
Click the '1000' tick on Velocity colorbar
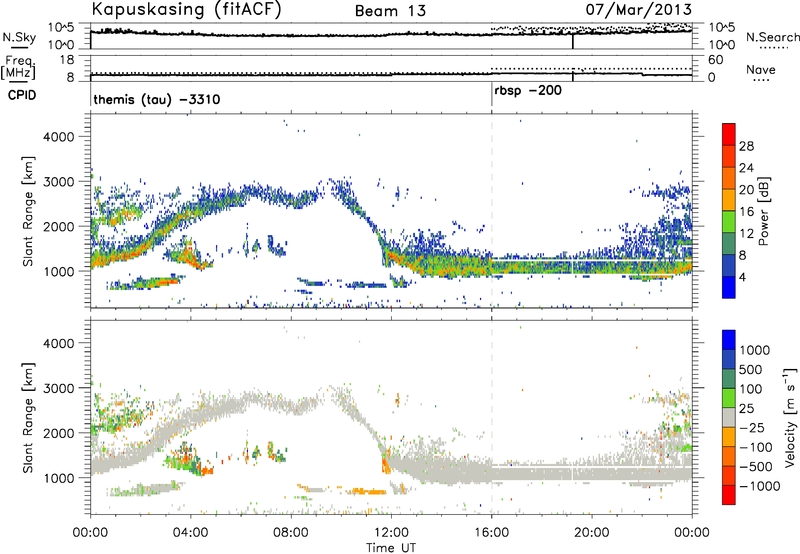click(754, 350)
